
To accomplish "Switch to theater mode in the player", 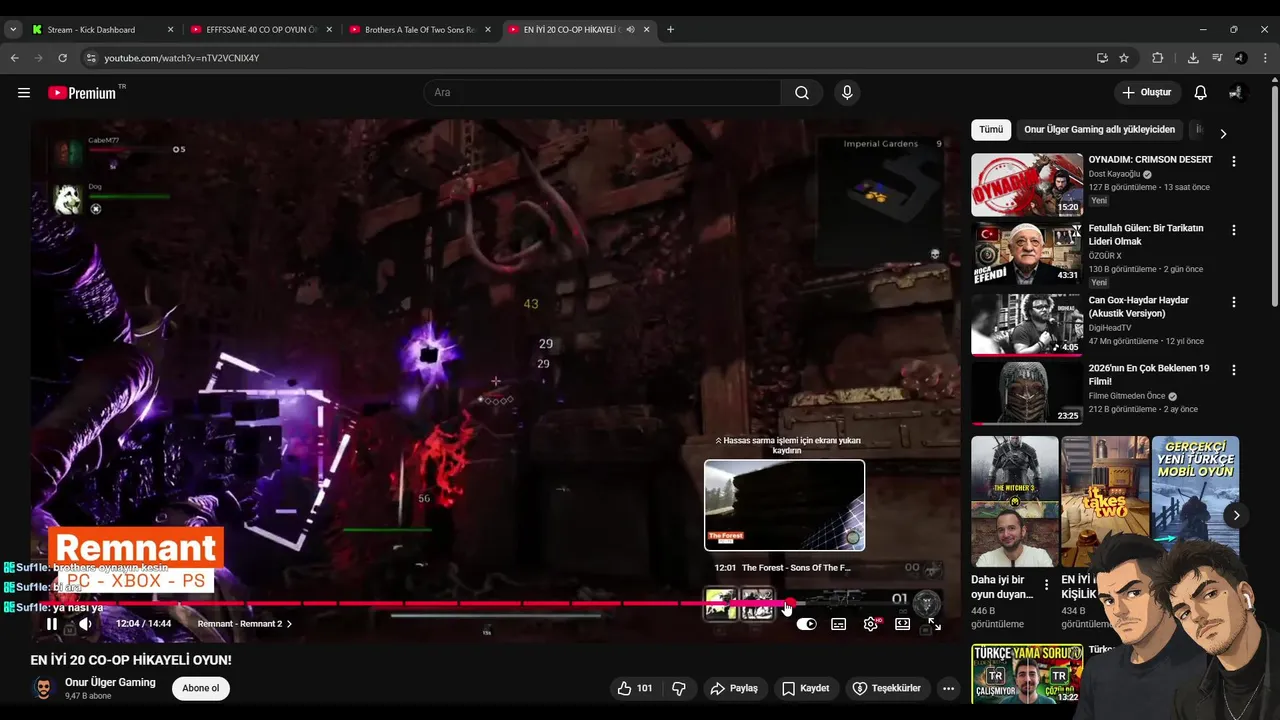I will (x=903, y=624).
